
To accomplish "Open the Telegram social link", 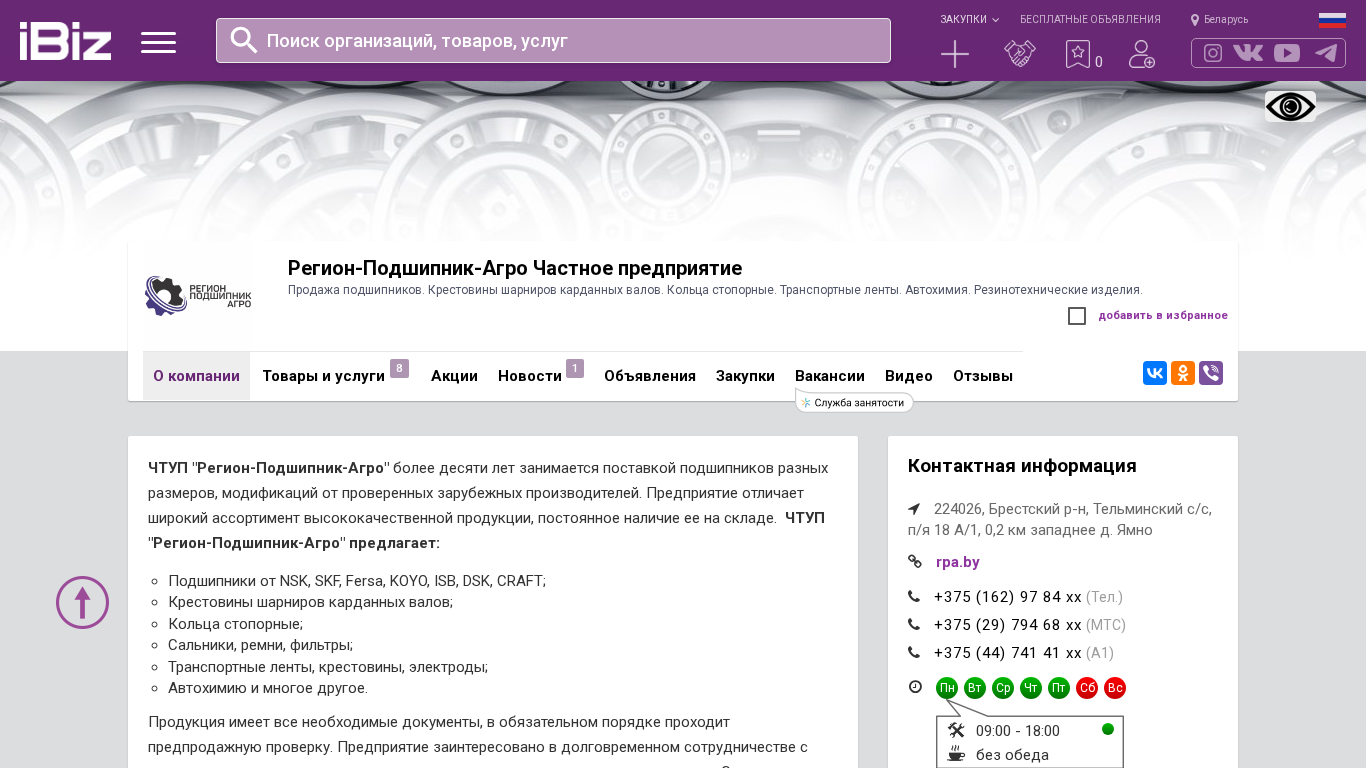I will coord(1326,53).
